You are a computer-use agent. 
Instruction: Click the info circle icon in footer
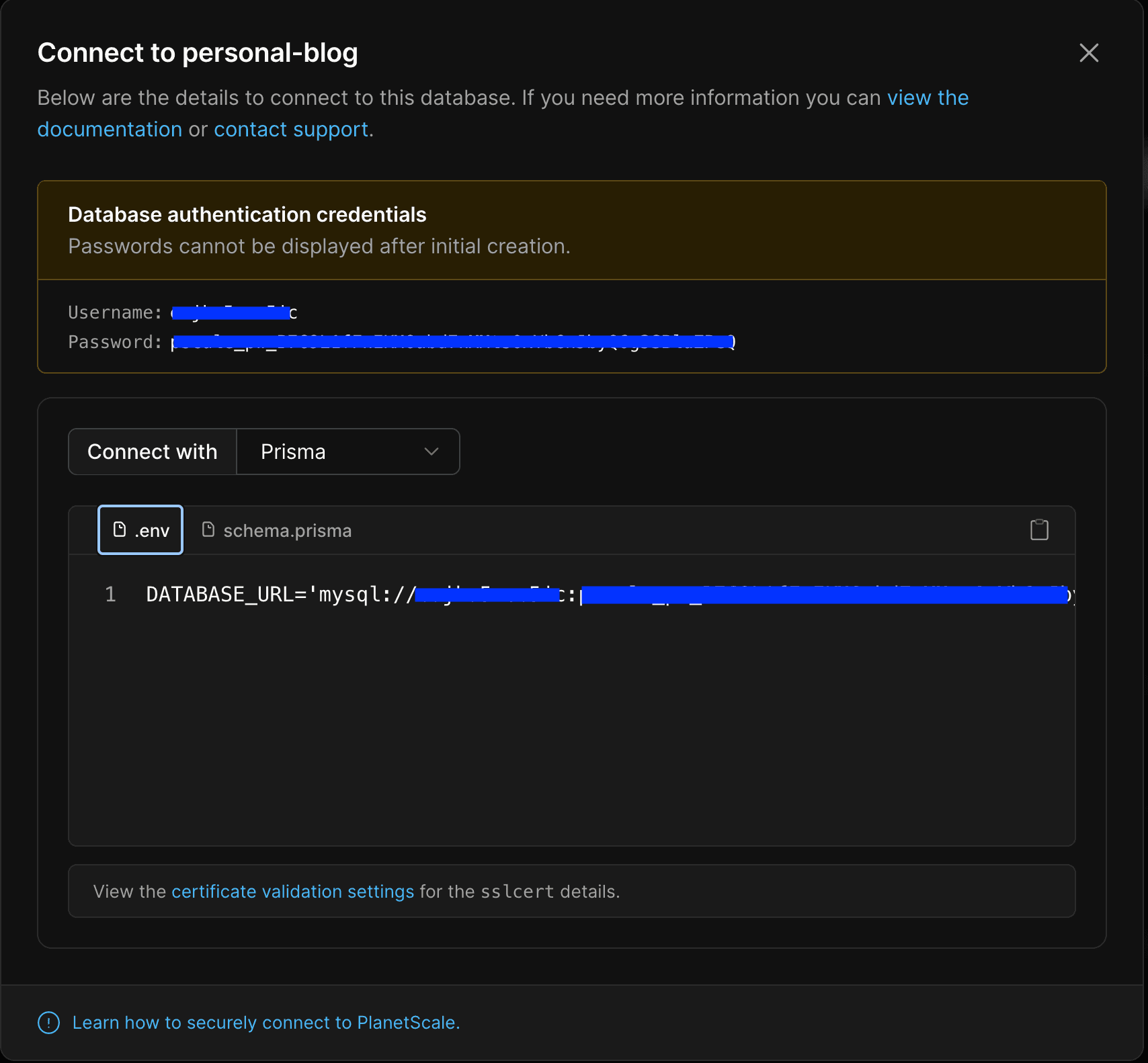click(x=48, y=1023)
